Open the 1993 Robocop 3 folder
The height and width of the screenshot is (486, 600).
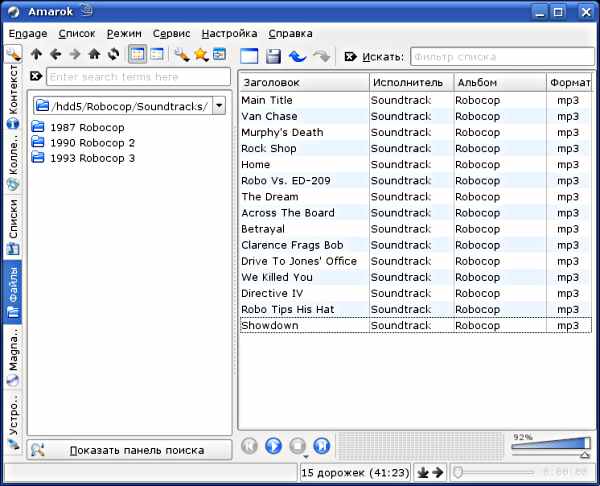click(83, 158)
